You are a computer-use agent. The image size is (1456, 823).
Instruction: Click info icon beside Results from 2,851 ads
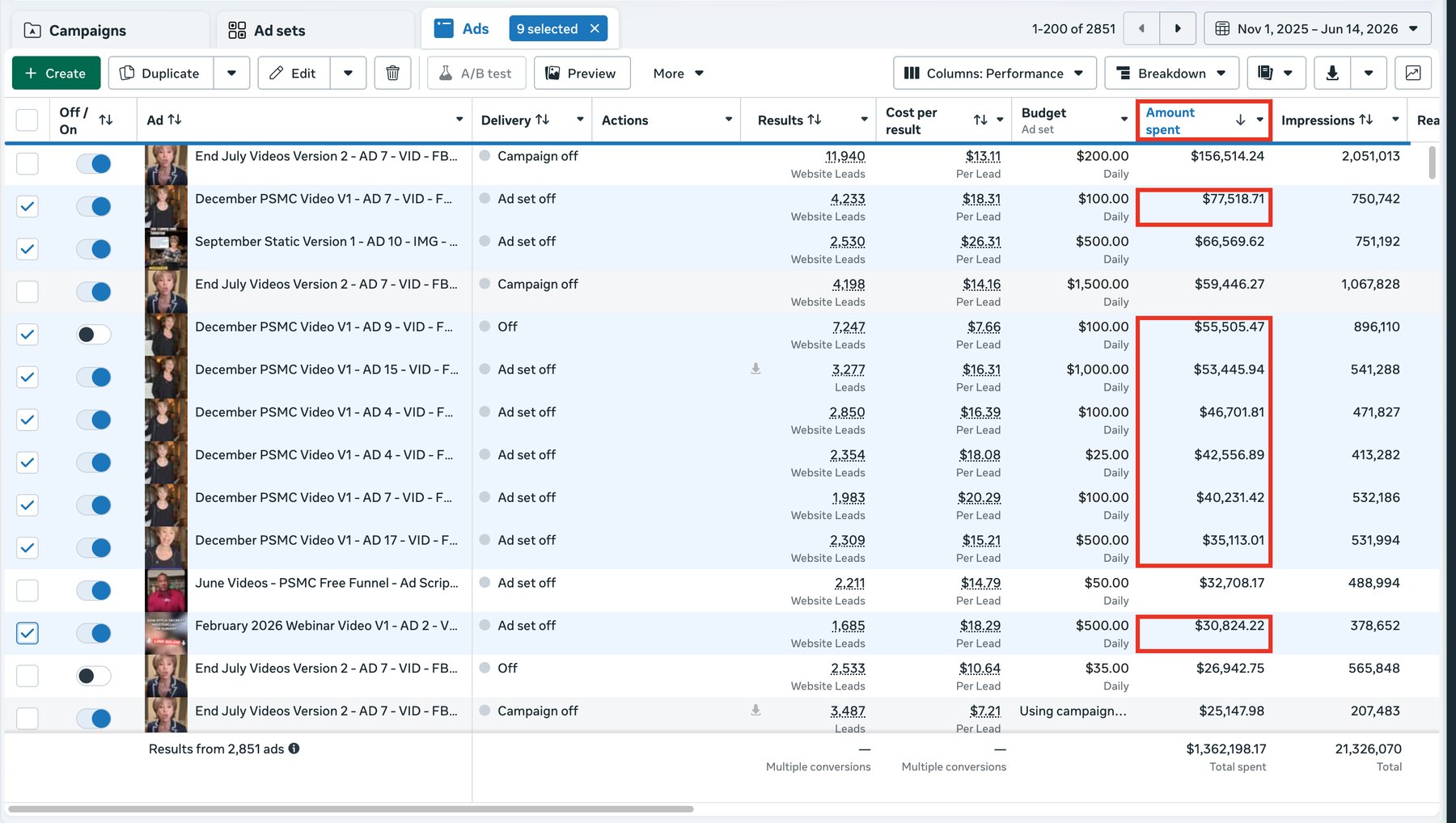(294, 749)
